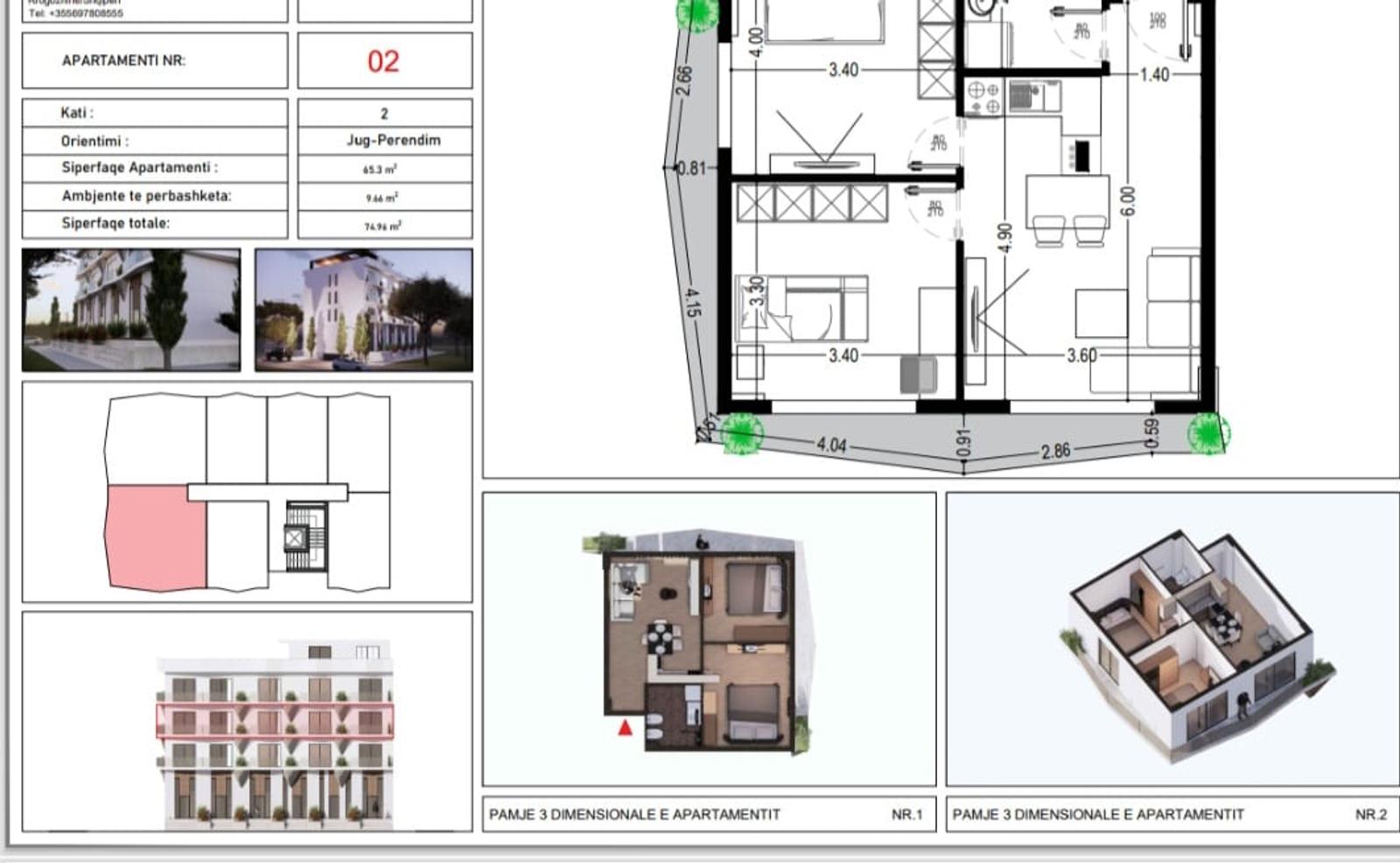Screen dimensions: 1400x863
Task: Click the "0.59" balcony depth dimension
Action: 1151,431
